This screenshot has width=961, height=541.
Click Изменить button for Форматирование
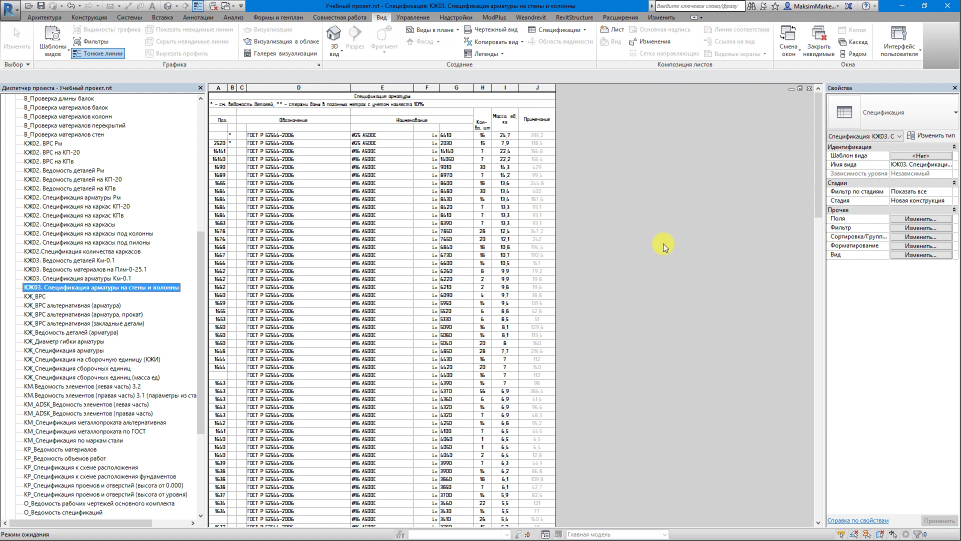[x=921, y=246]
